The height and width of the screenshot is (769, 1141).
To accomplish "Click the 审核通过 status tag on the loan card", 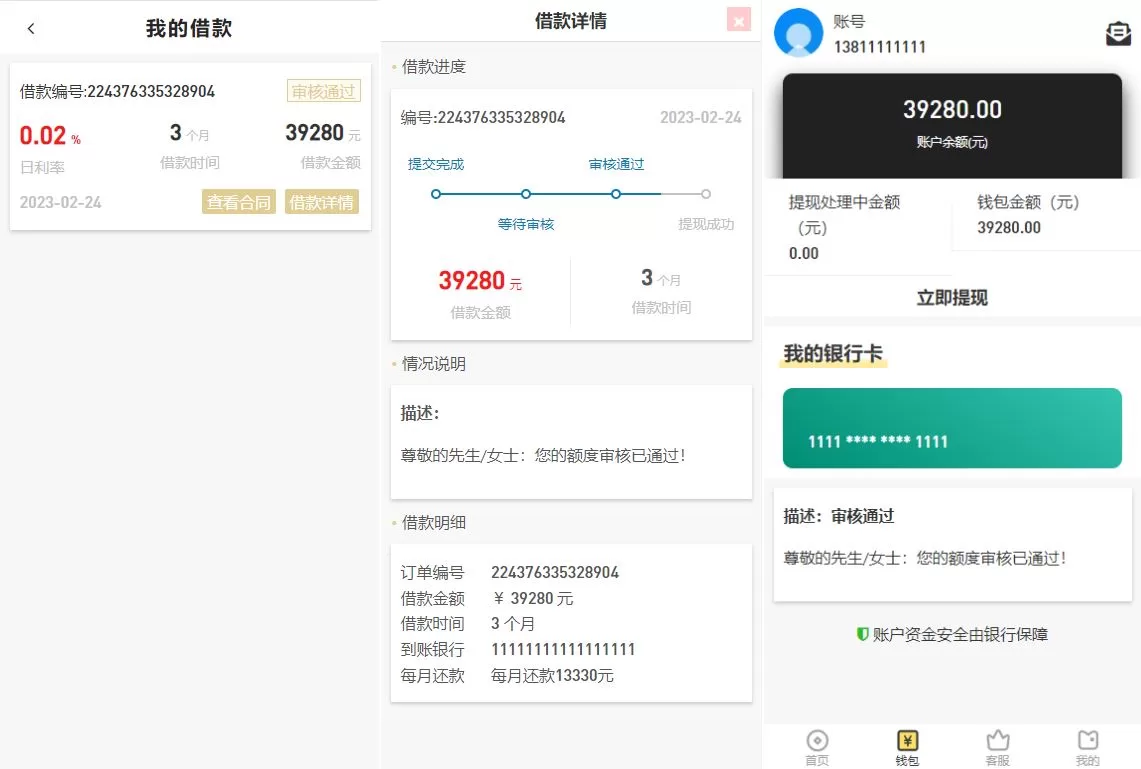I will point(324,91).
